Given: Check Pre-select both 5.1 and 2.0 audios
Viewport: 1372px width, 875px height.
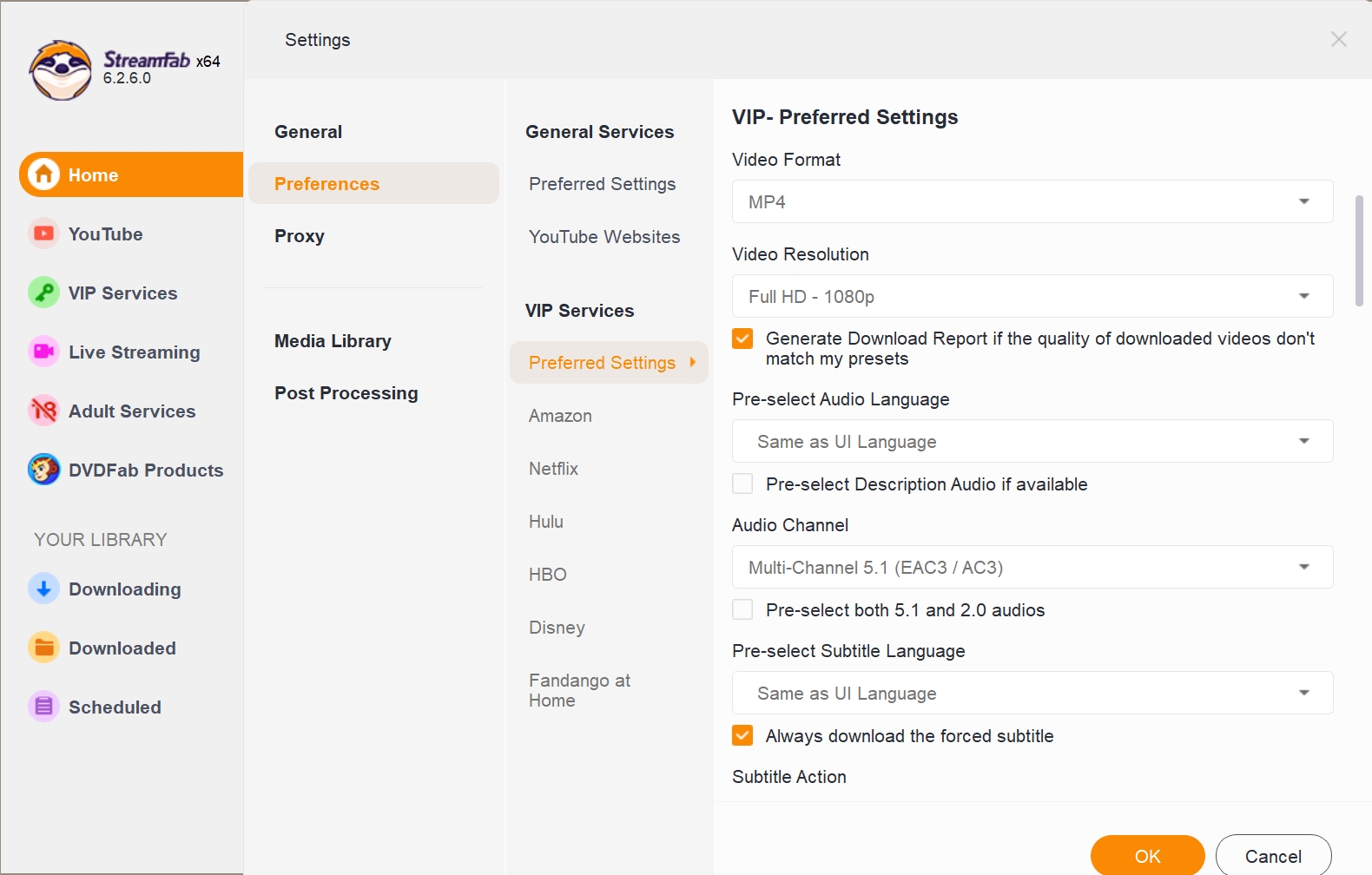Looking at the screenshot, I should pos(742,609).
